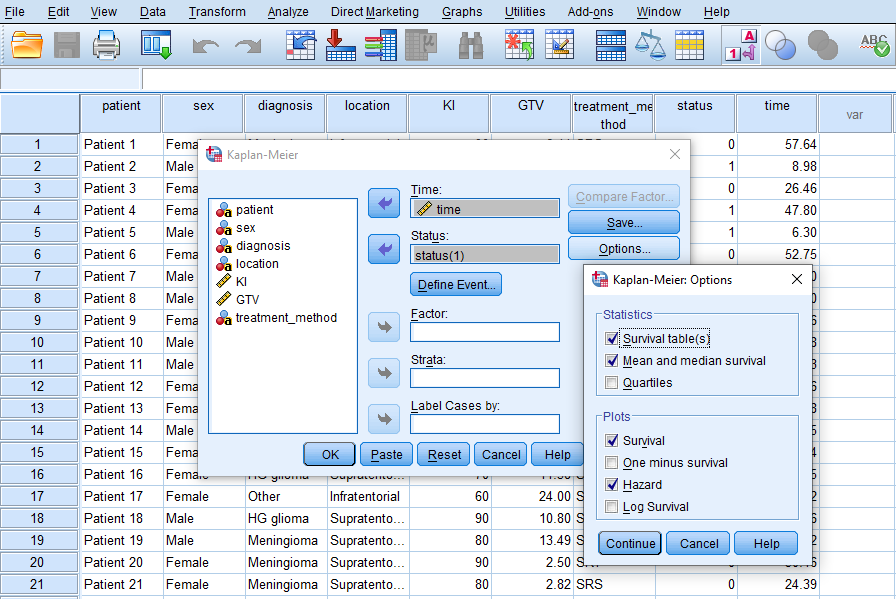The height and width of the screenshot is (599, 896).
Task: Open the Graphs menu
Action: (462, 11)
